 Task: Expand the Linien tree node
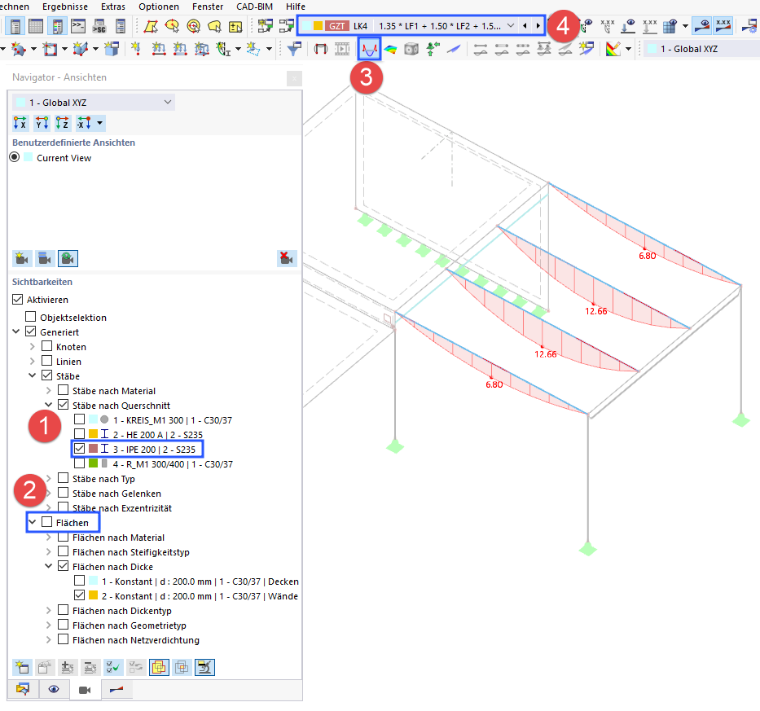(x=32, y=361)
